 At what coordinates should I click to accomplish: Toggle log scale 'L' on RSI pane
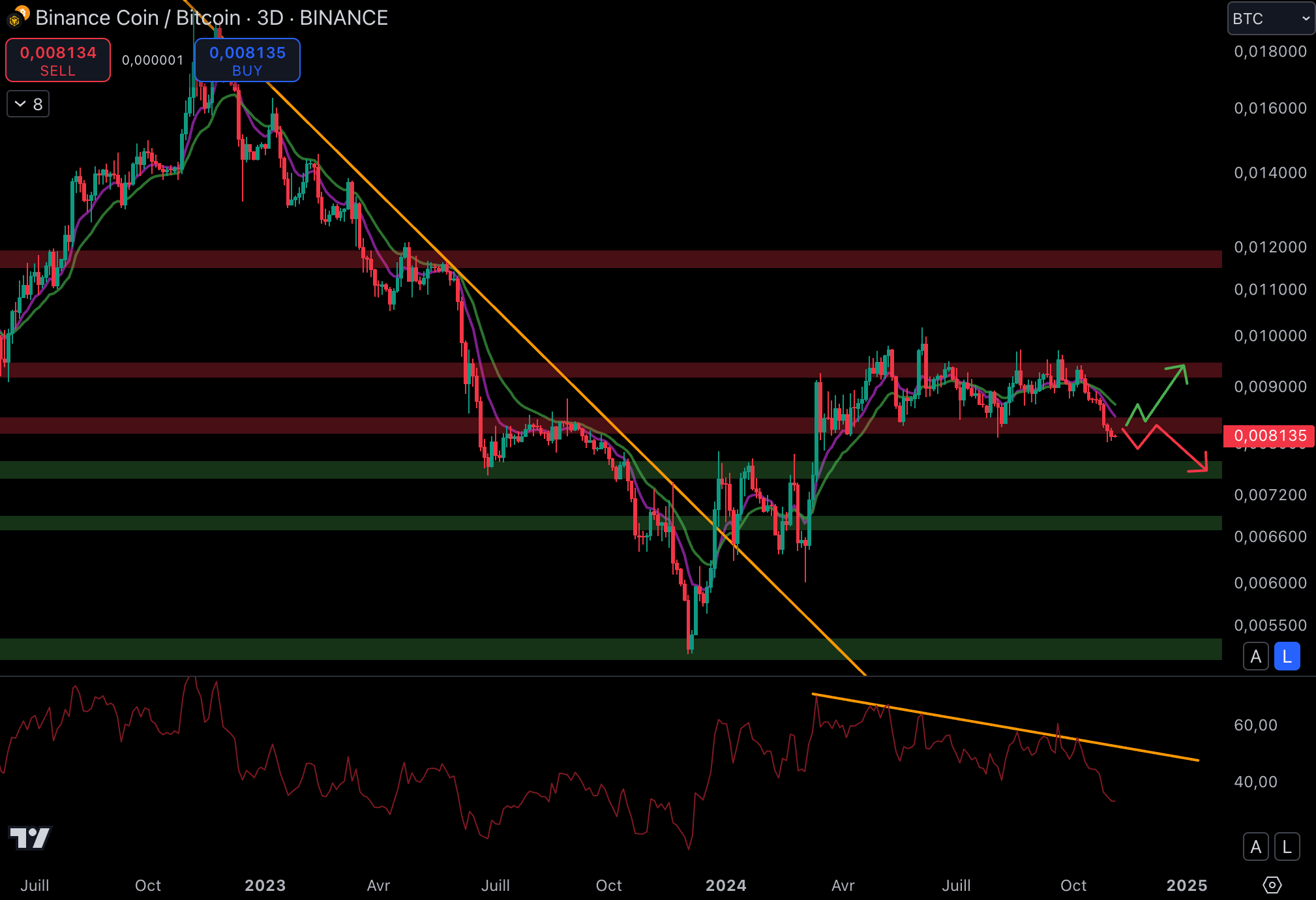[x=1287, y=847]
